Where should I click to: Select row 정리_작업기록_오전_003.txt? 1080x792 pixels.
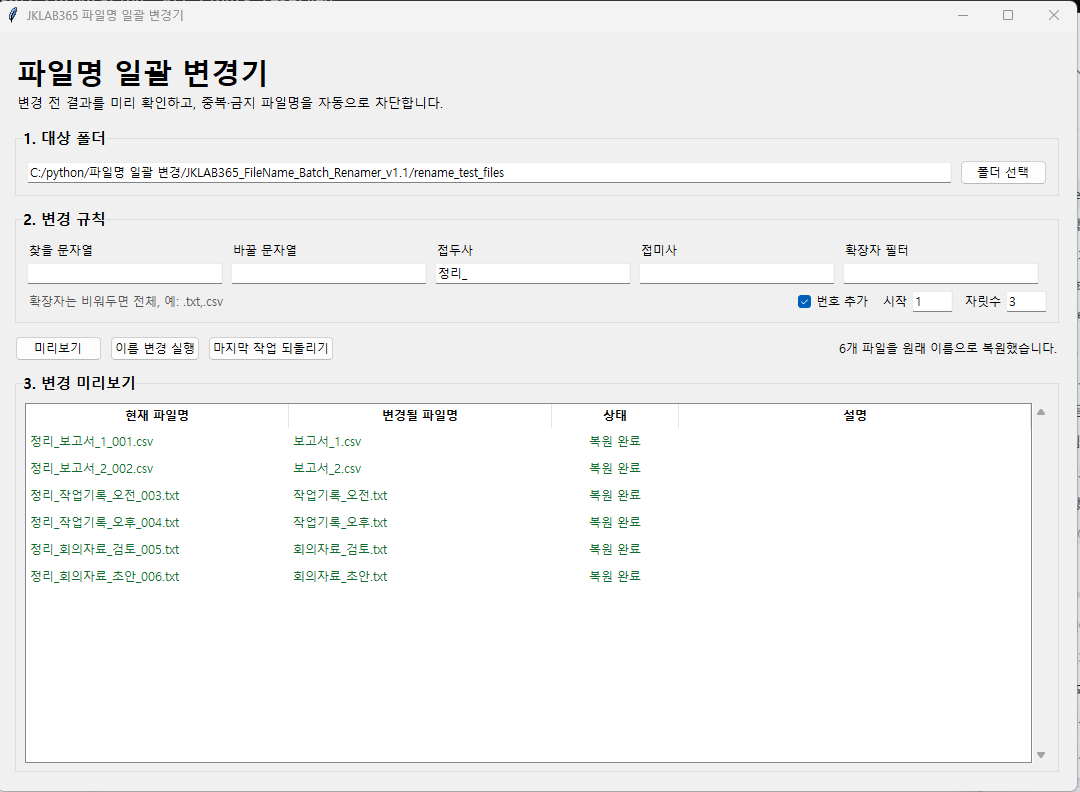click(x=528, y=495)
